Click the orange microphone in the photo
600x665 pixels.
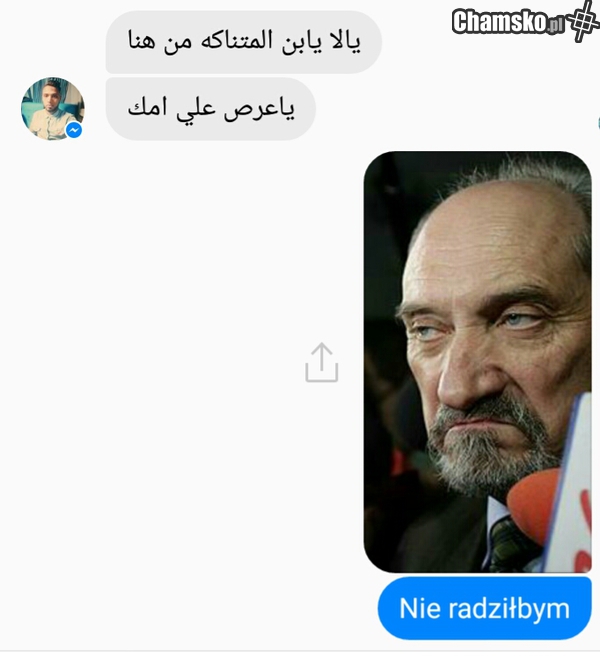pos(535,505)
